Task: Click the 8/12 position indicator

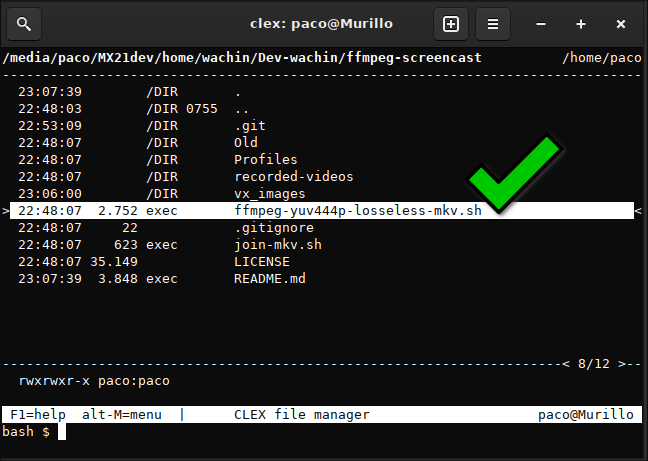Action: click(x=593, y=364)
